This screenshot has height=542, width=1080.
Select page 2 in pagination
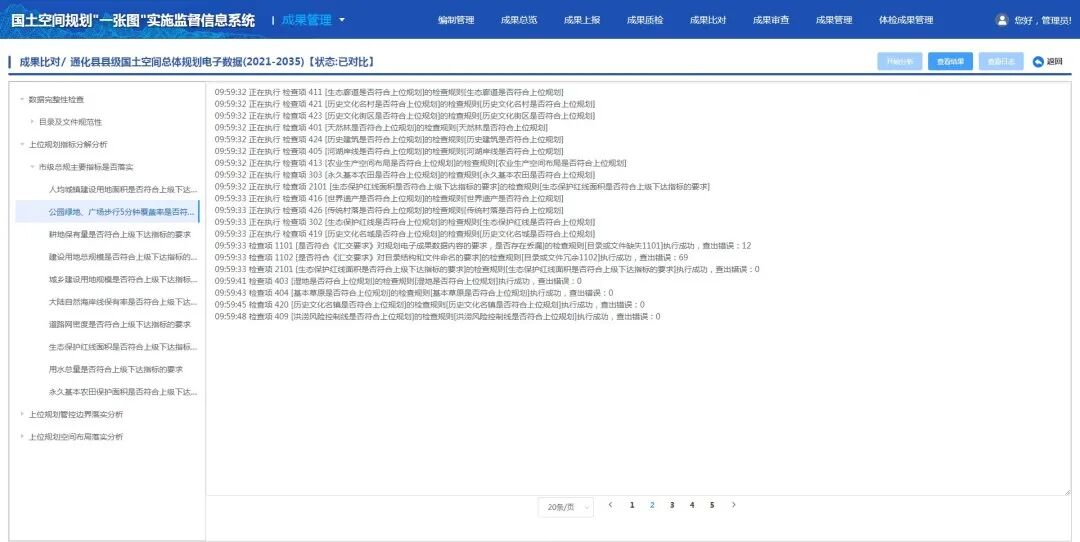[x=652, y=505]
